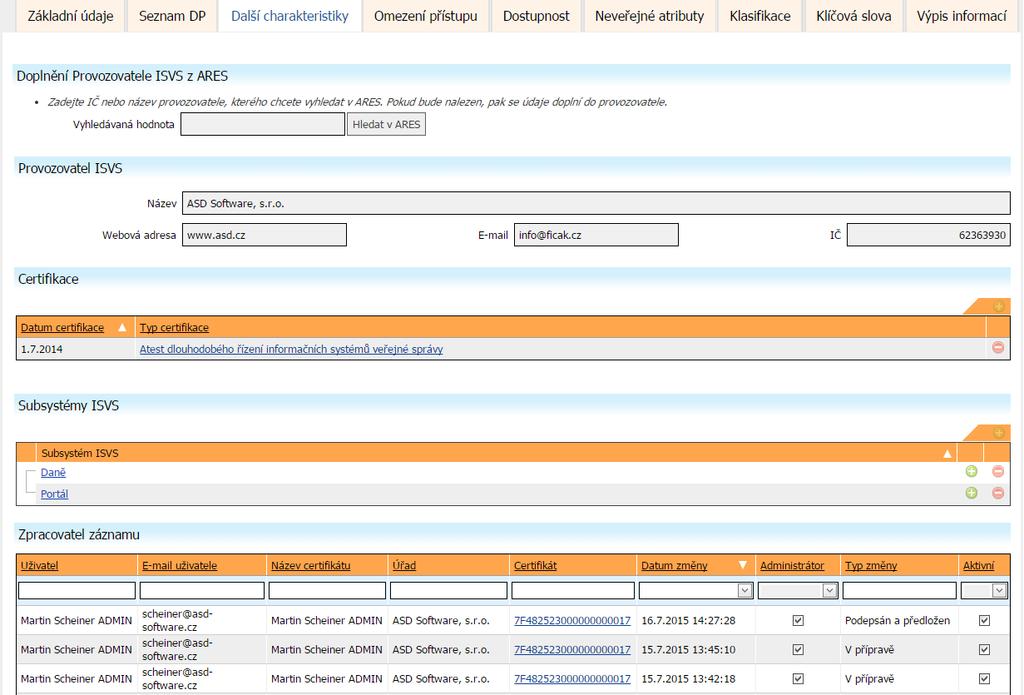Open the Dostupnost tab

click(x=536, y=16)
